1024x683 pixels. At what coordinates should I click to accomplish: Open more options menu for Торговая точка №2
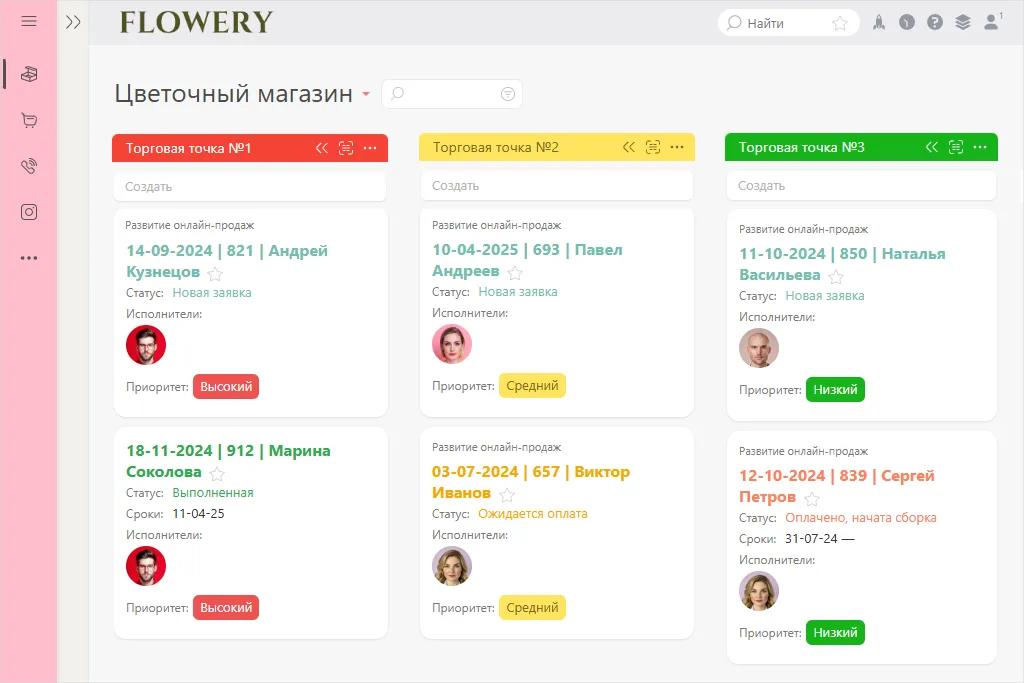[677, 148]
